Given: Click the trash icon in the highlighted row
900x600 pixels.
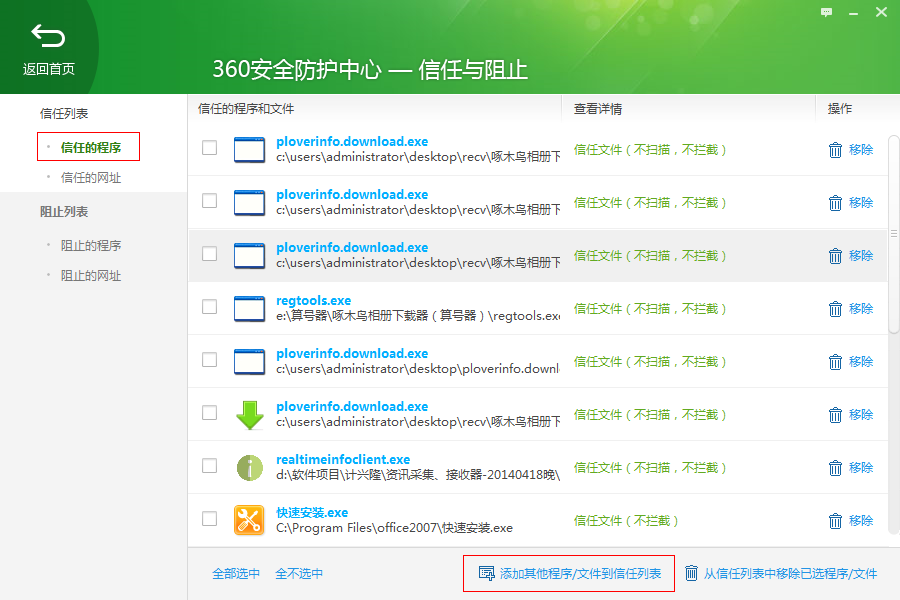Looking at the screenshot, I should (x=835, y=256).
